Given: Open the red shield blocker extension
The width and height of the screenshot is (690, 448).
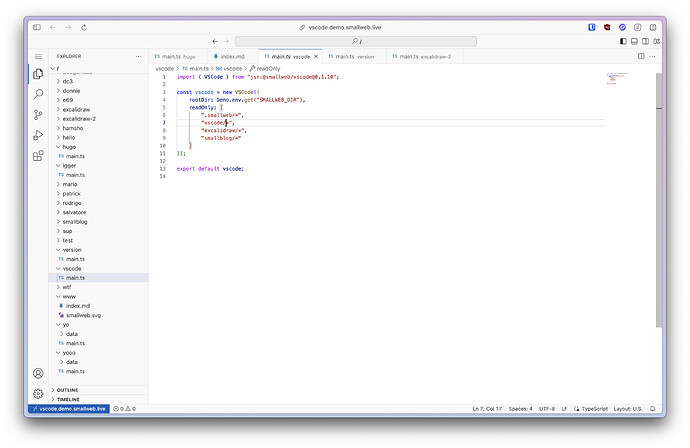Looking at the screenshot, I should coord(607,27).
